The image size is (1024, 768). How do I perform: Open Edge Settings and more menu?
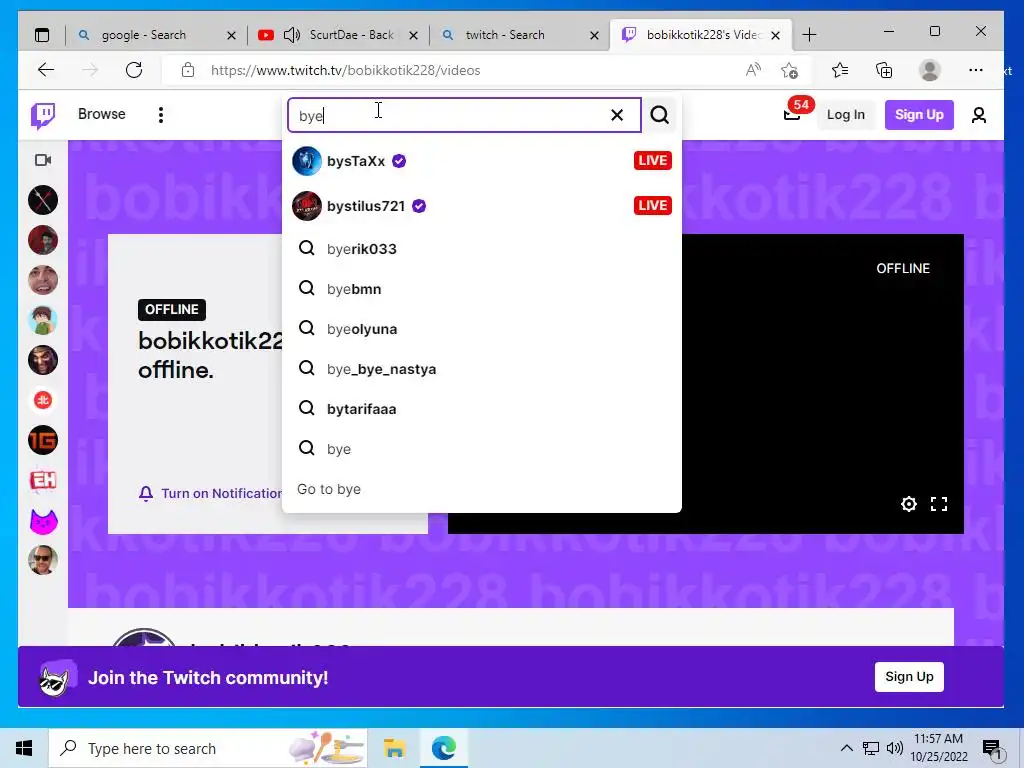pyautogui.click(x=976, y=70)
